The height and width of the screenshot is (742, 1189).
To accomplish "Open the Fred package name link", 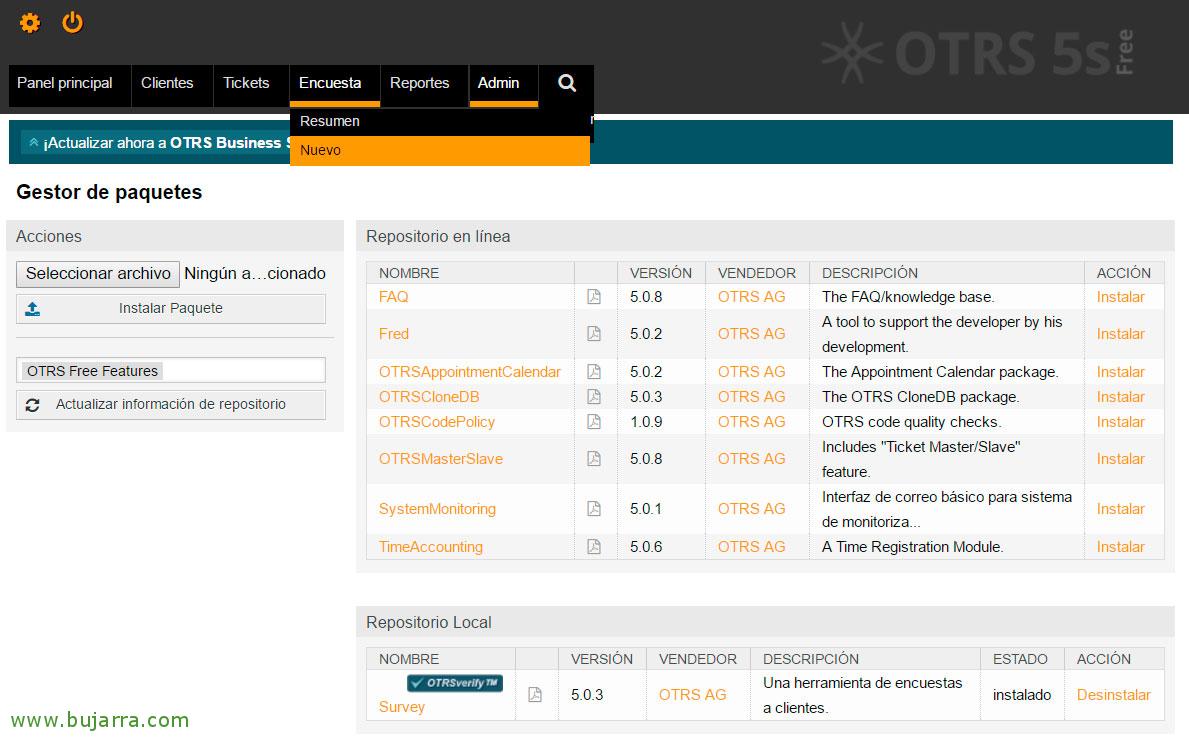I will pos(394,333).
